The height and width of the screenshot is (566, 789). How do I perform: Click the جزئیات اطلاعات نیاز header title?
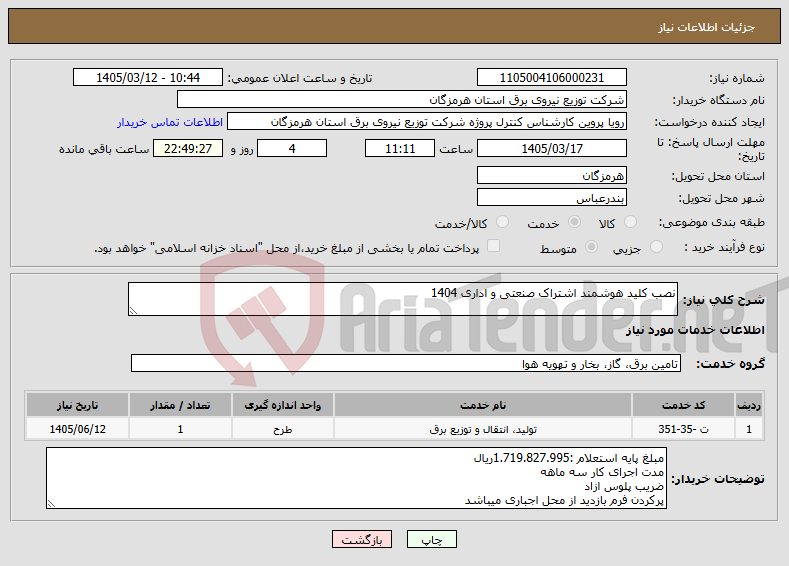[x=706, y=27]
